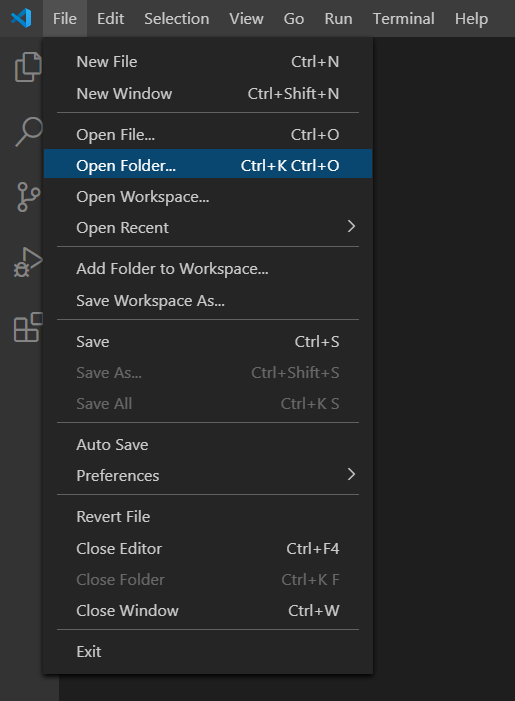The image size is (515, 701).
Task: Click Save Workspace As... entry
Action: tap(208, 301)
